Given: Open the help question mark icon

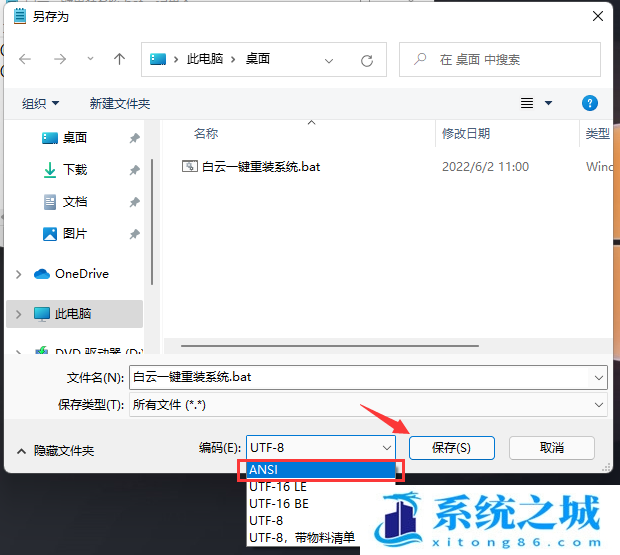Looking at the screenshot, I should point(590,103).
